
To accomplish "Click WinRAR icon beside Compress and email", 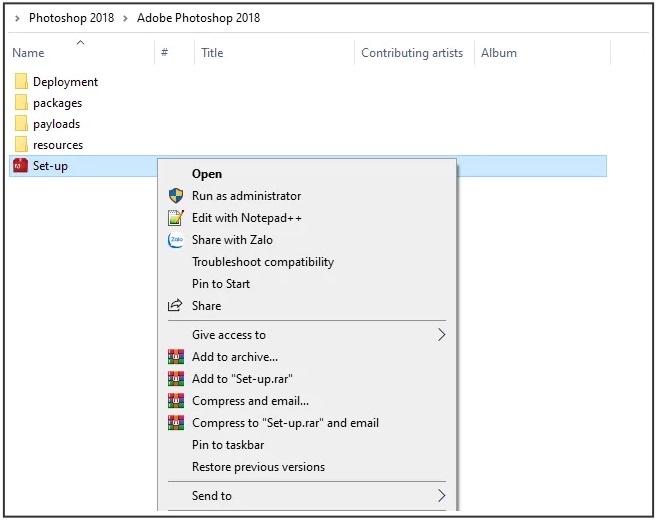I will coord(176,401).
